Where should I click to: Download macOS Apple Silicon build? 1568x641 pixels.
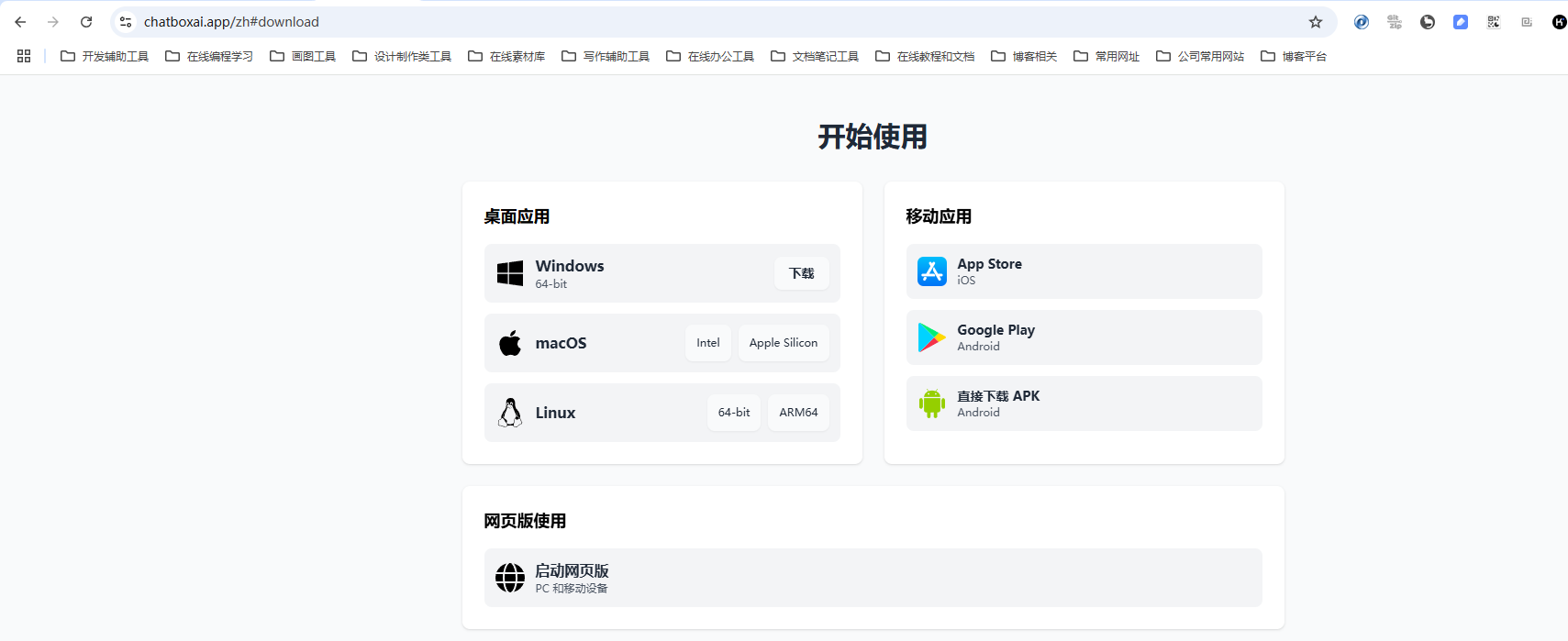(784, 343)
